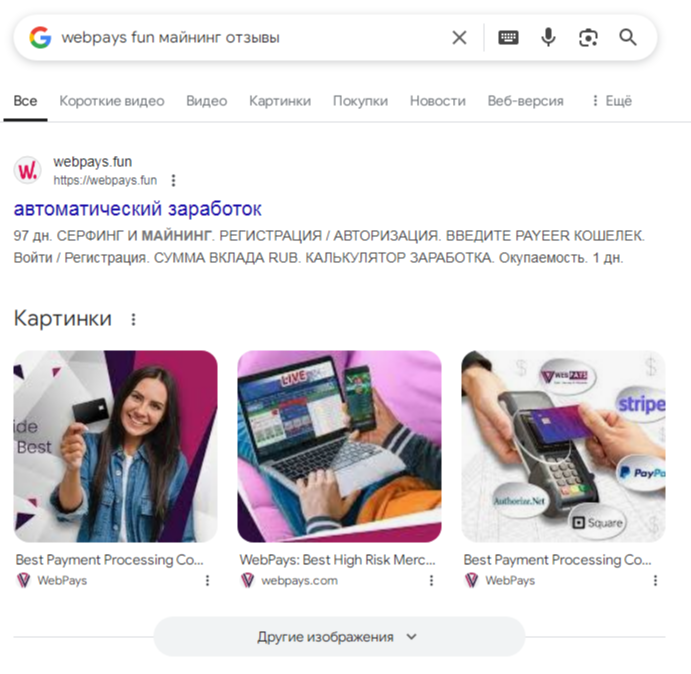Select the Короткие видео tab
The image size is (691, 674).
[112, 101]
